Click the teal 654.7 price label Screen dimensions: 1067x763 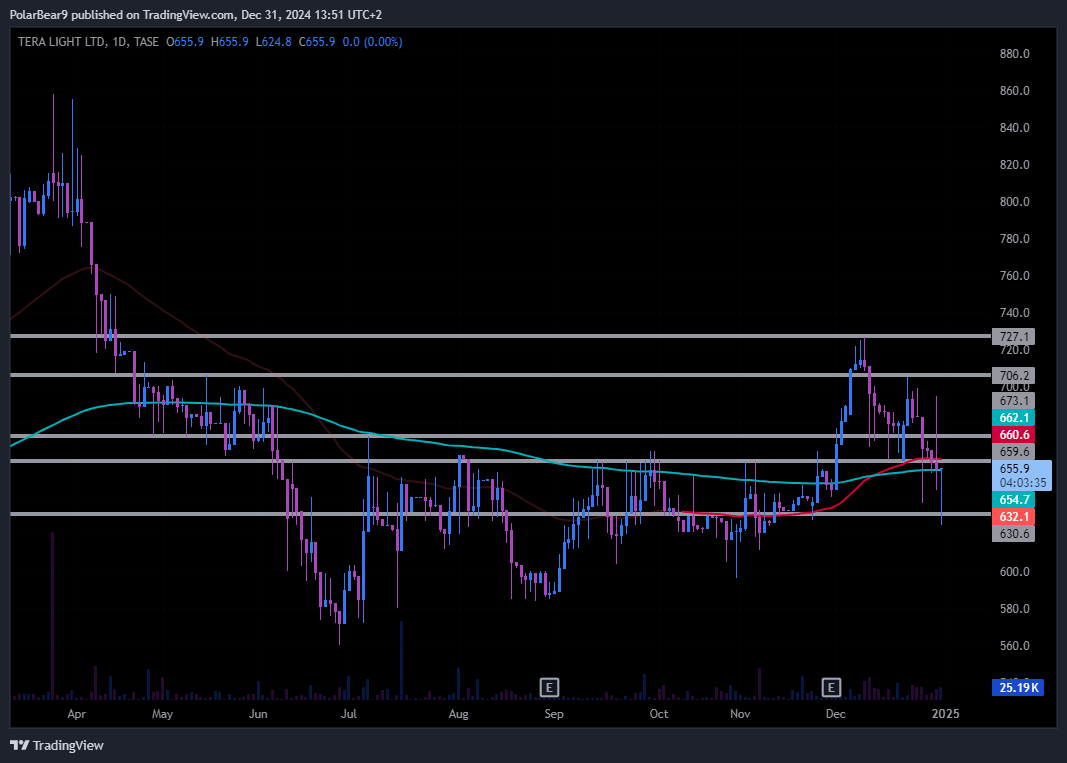click(x=1013, y=500)
